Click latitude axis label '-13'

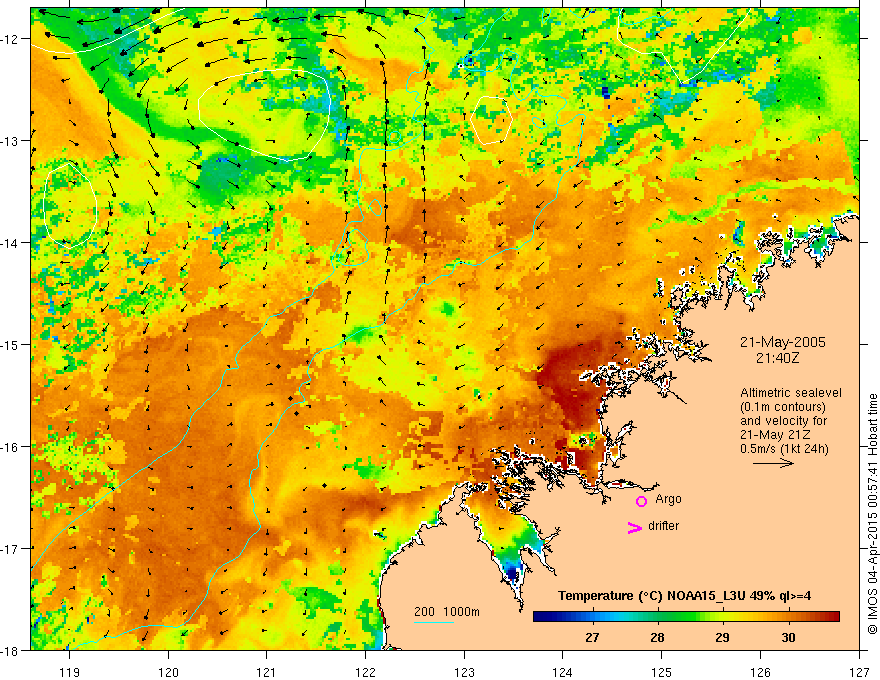click(11, 141)
